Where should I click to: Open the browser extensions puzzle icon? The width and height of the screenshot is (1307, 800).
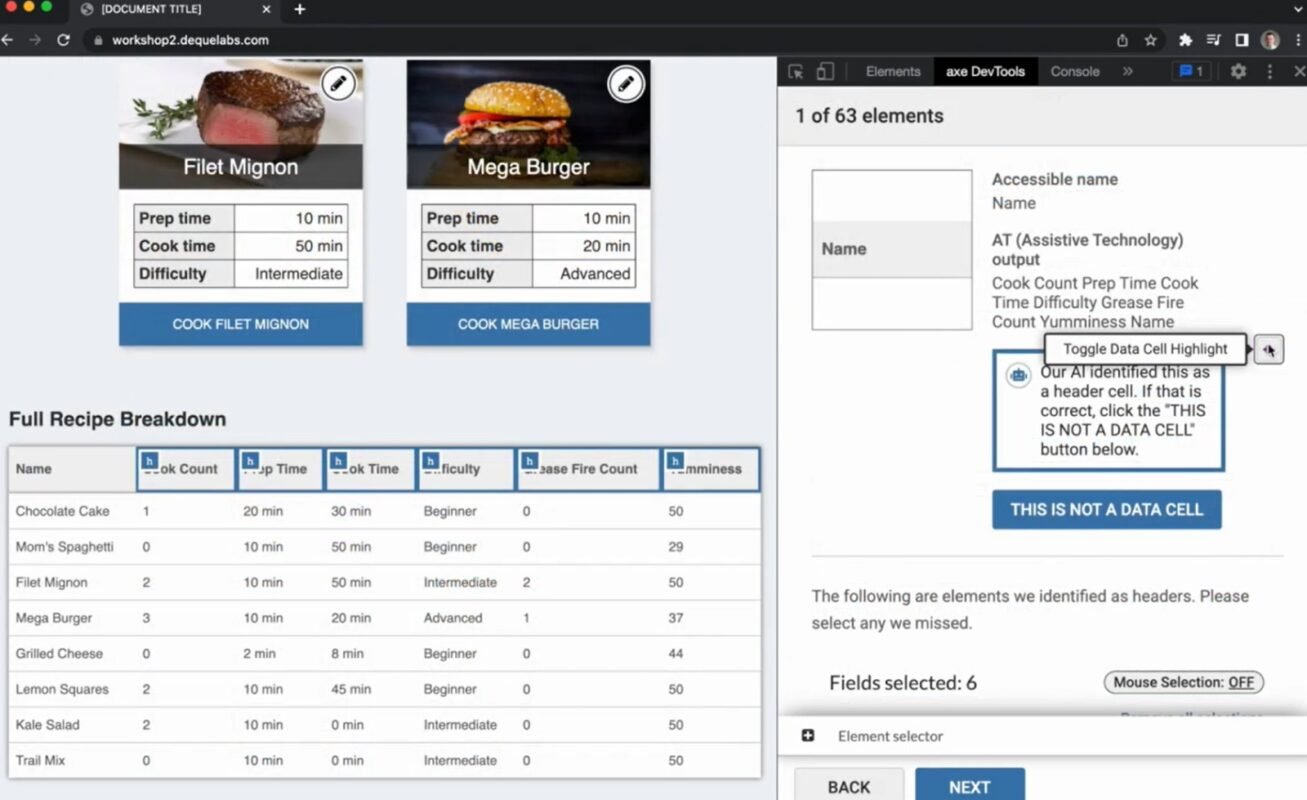pyautogui.click(x=1185, y=40)
